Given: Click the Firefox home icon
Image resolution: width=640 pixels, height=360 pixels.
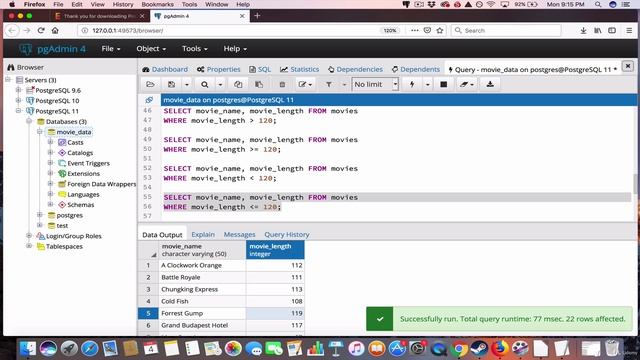Looking at the screenshot, I should (55, 30).
